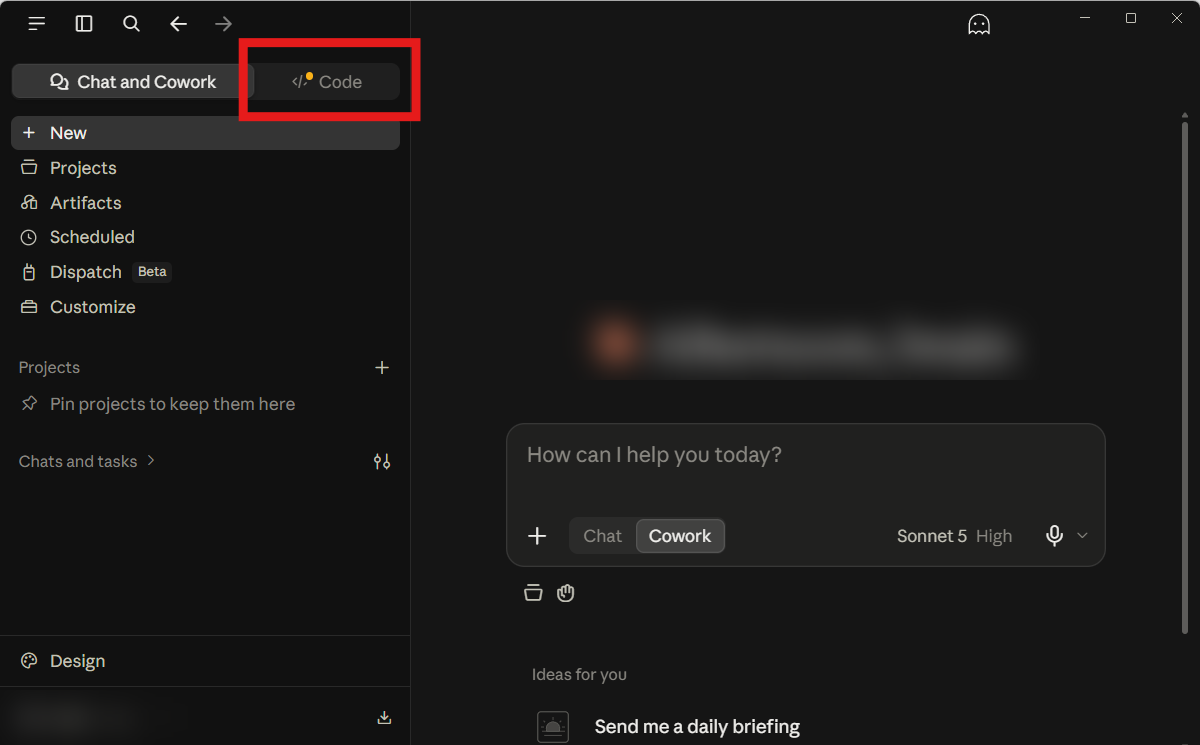Click the 'How can I help you today?' field
Image resolution: width=1200 pixels, height=745 pixels.
805,456
